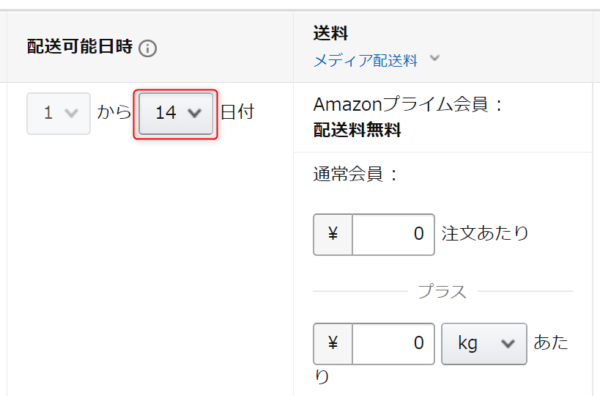This screenshot has width=600, height=396.
Task: Click the 配送料無料 bold text
Action: [357, 130]
